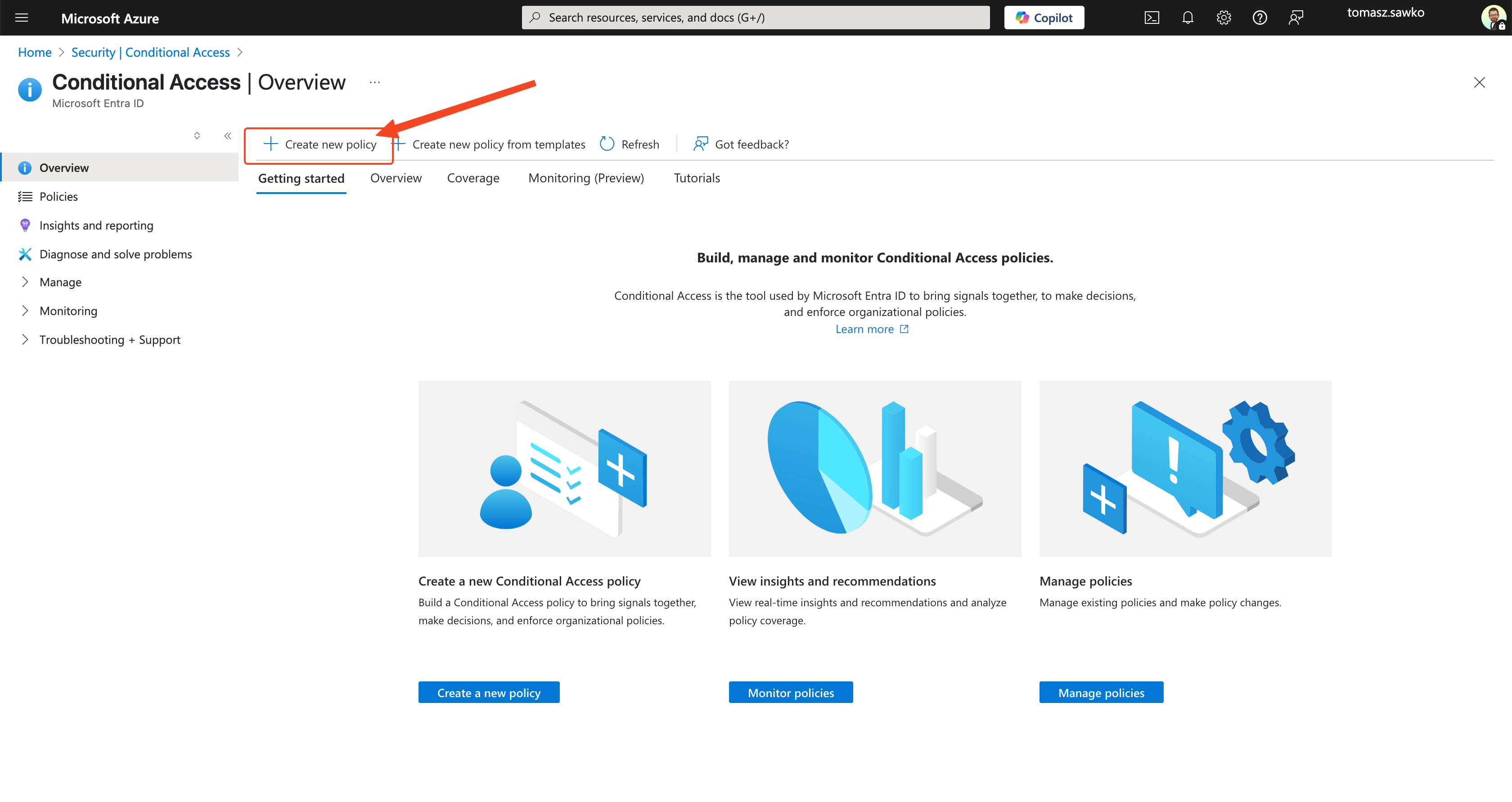This screenshot has height=802, width=1512.
Task: Open the Learn more link
Action: click(x=872, y=329)
